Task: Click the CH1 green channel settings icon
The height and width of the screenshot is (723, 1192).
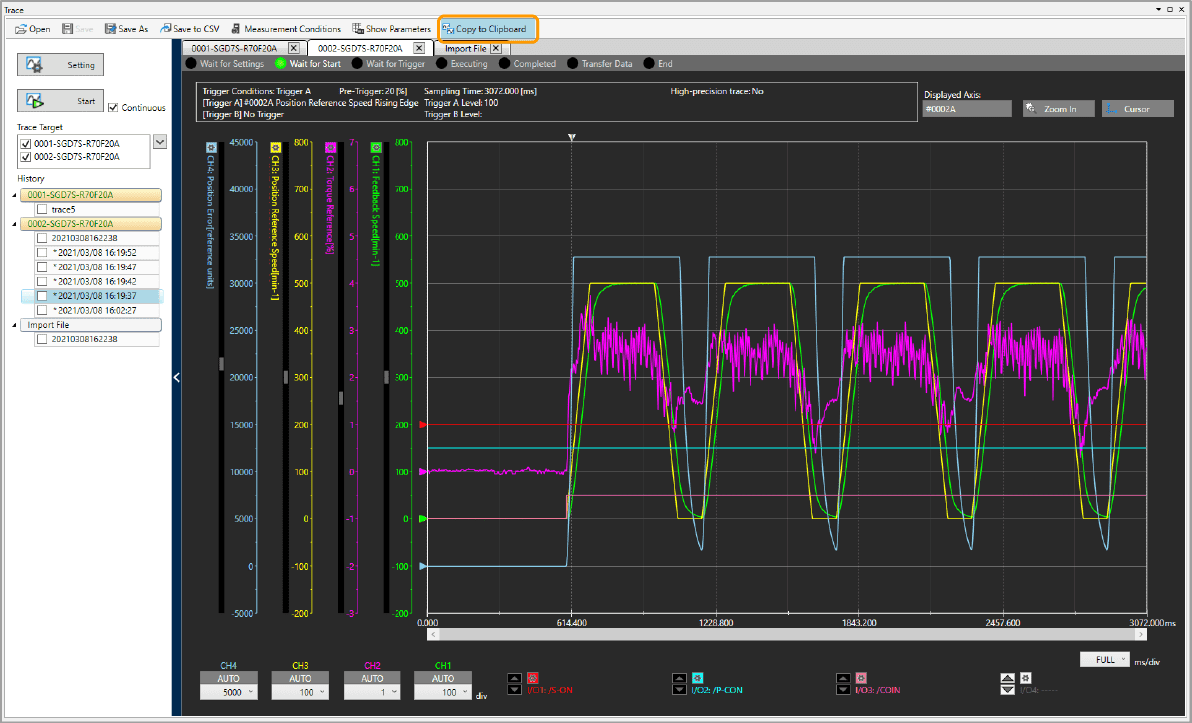Action: click(376, 147)
